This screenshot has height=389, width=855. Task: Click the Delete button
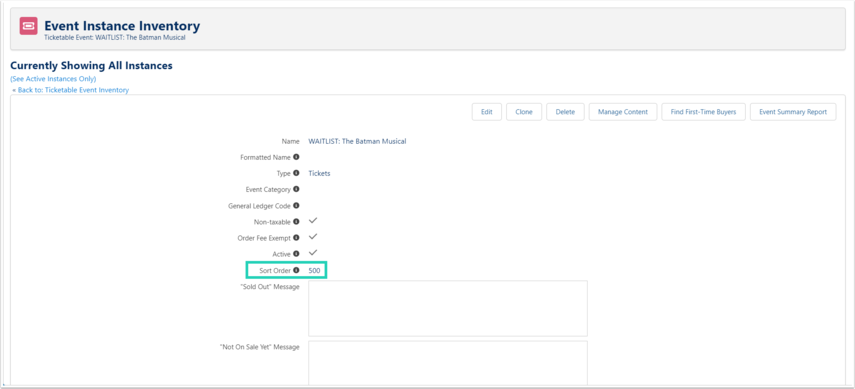coord(565,112)
